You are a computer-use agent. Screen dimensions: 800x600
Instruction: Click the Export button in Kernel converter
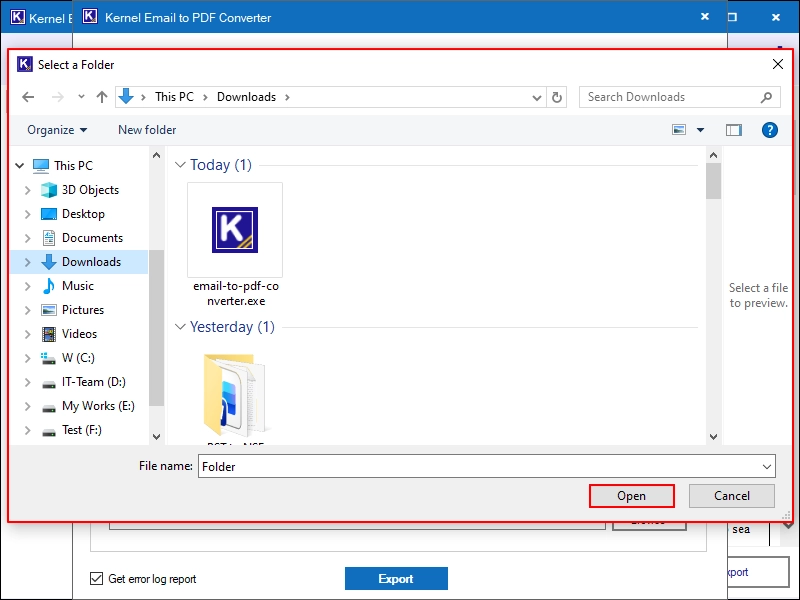pos(396,579)
